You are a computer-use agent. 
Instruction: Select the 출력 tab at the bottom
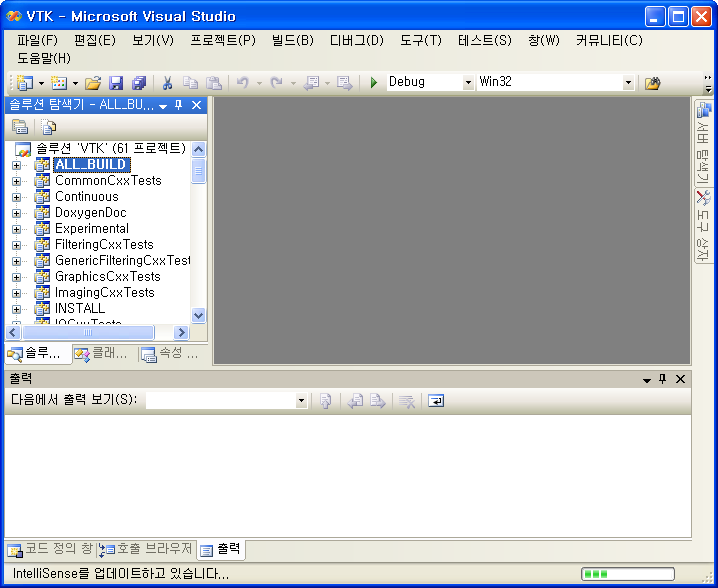pyautogui.click(x=221, y=549)
